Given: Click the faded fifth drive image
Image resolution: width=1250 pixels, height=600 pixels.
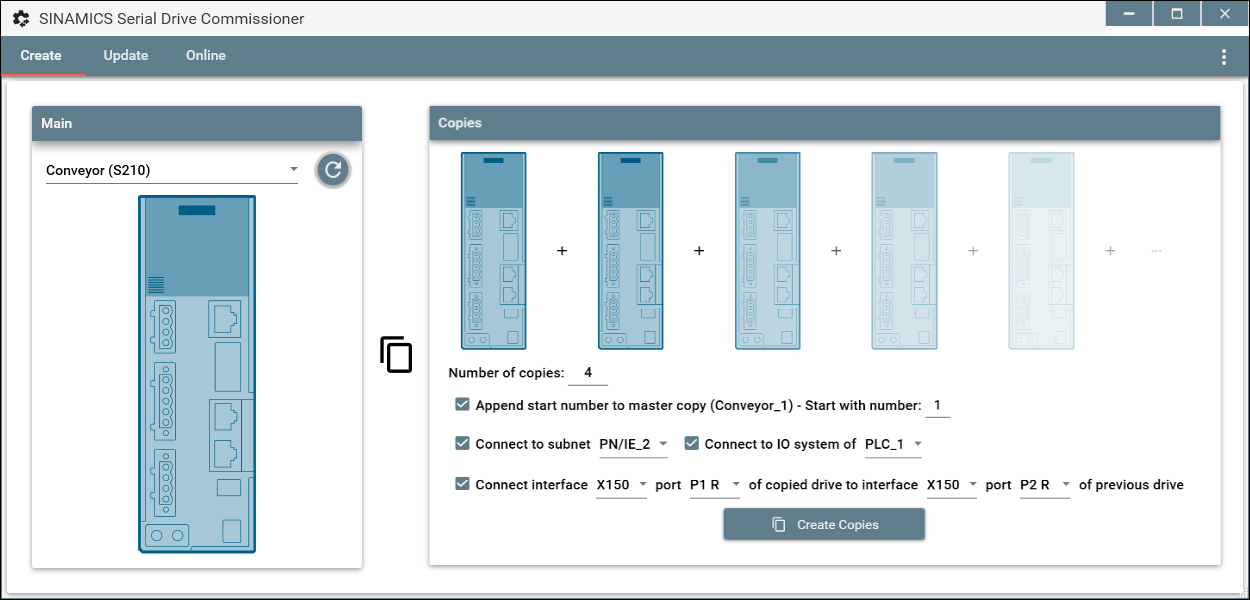Looking at the screenshot, I should [x=1041, y=250].
